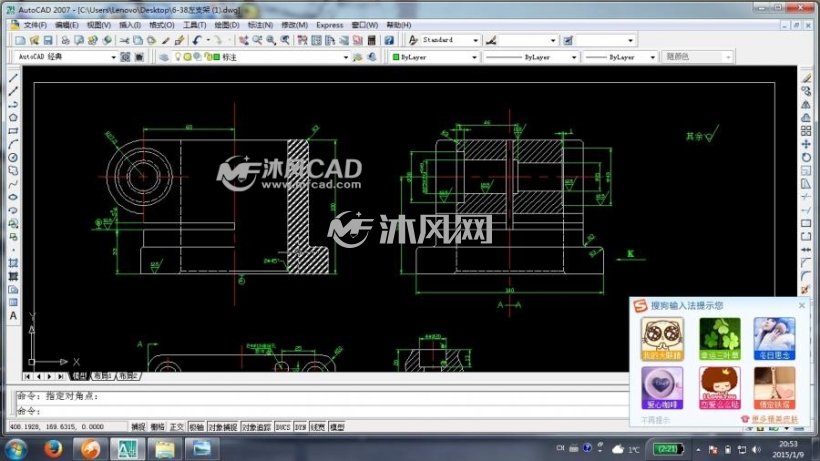
Task: Open the 视图(V) menu
Action: [x=98, y=25]
